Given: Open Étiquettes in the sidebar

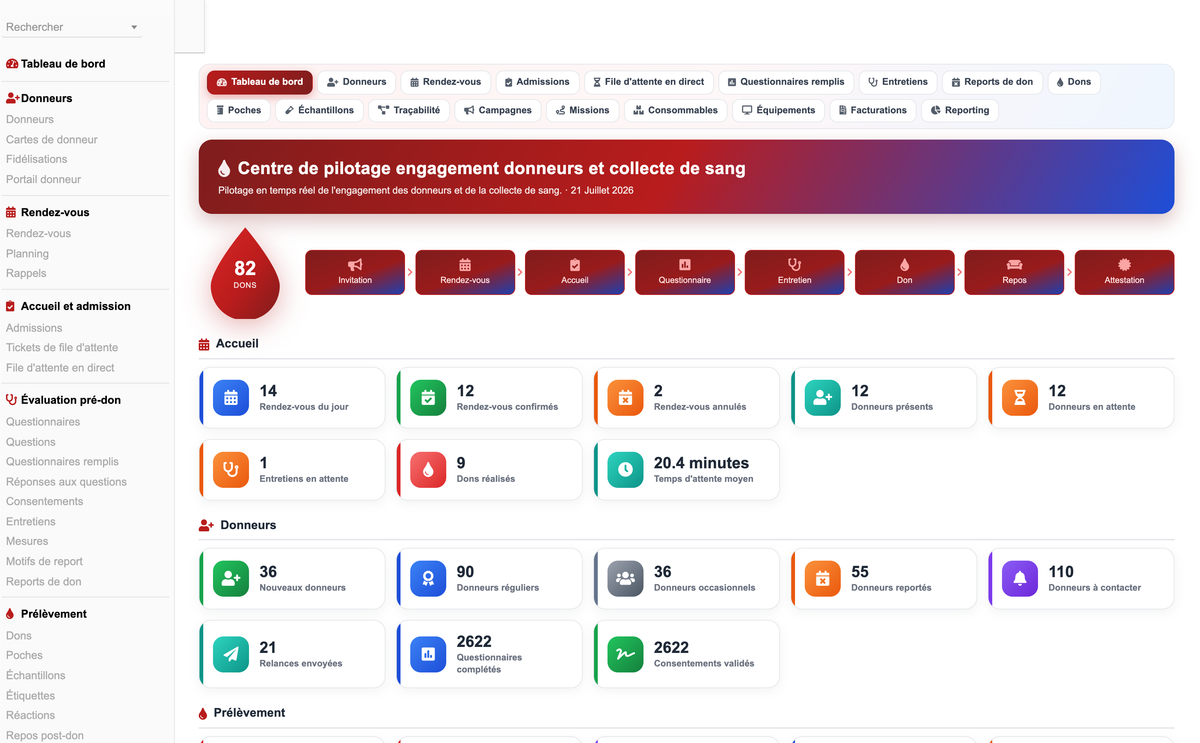Looking at the screenshot, I should 31,695.
